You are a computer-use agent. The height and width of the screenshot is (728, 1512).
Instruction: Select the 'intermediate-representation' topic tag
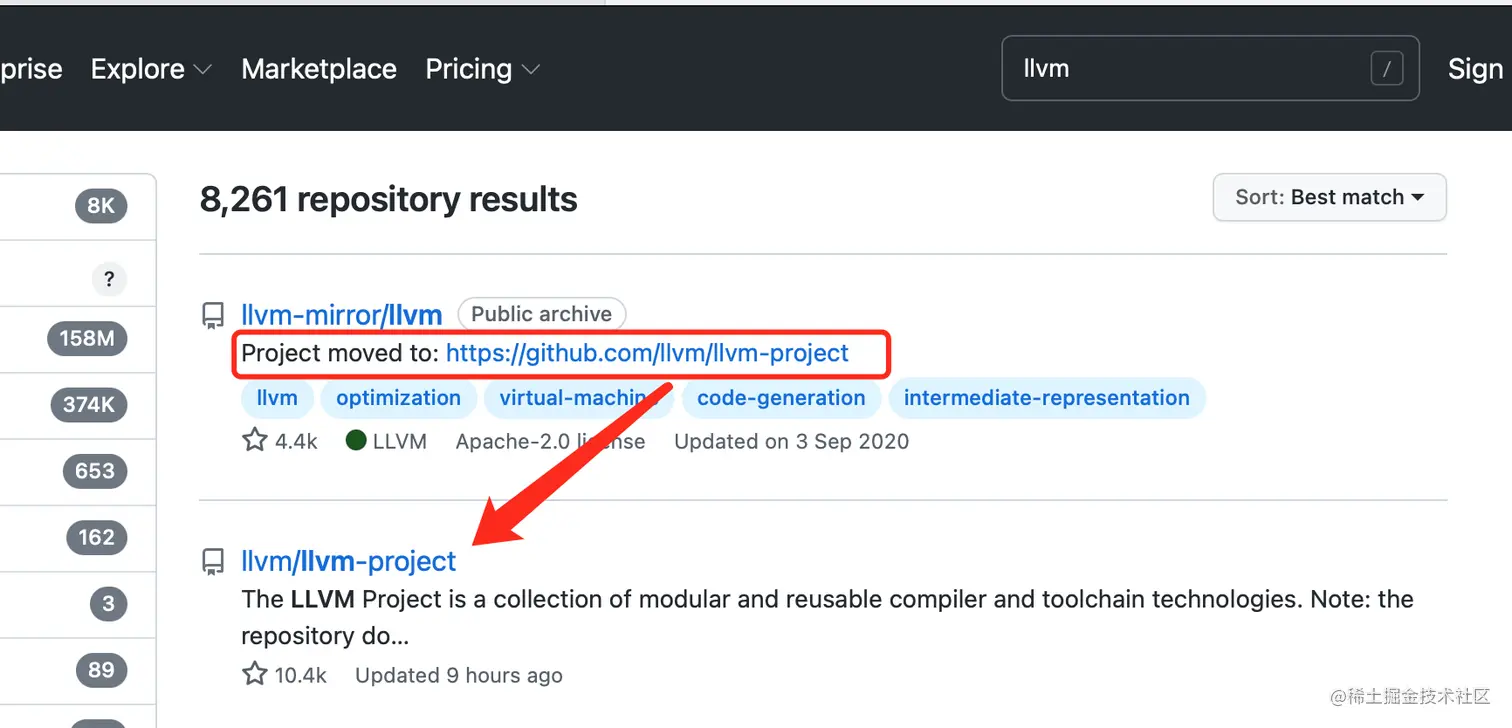(1046, 398)
